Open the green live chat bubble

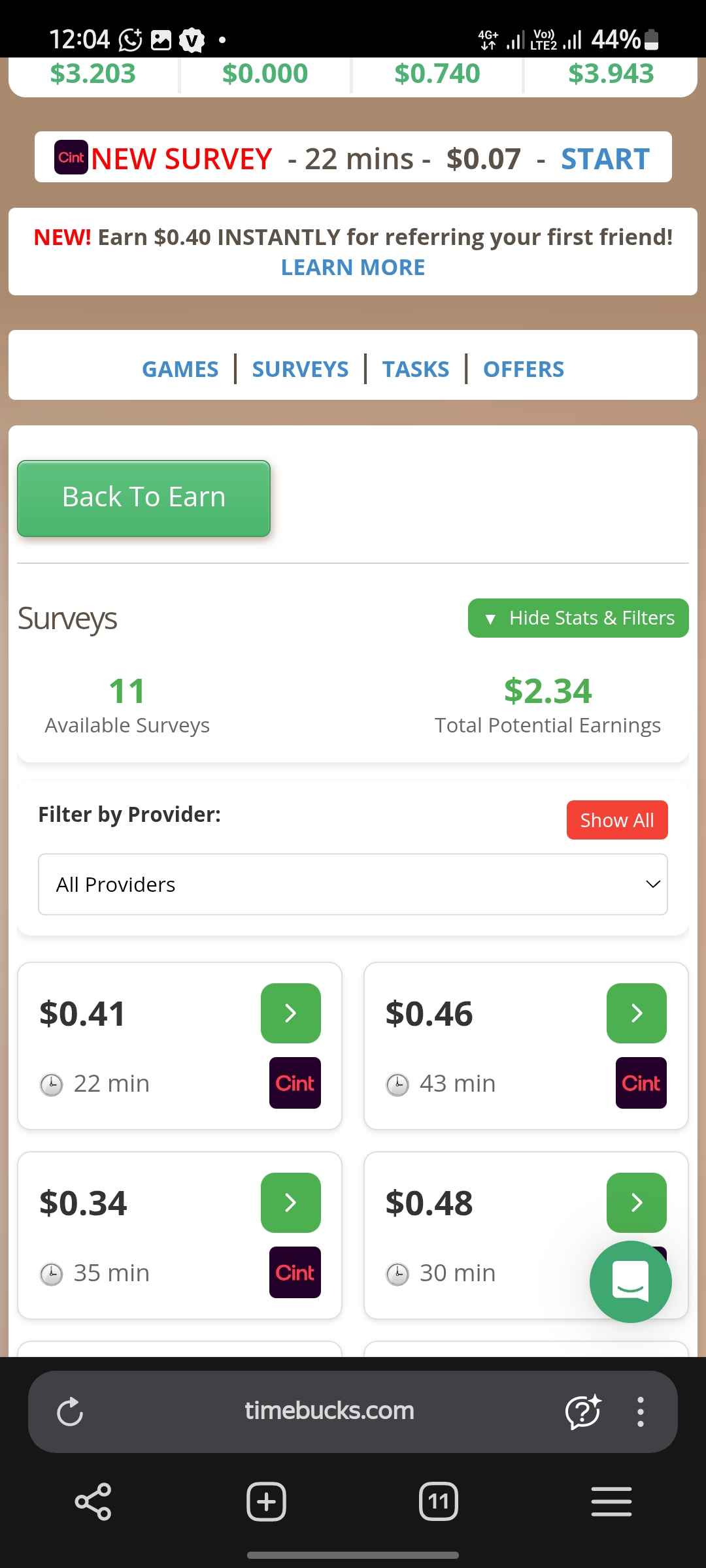click(x=630, y=1282)
